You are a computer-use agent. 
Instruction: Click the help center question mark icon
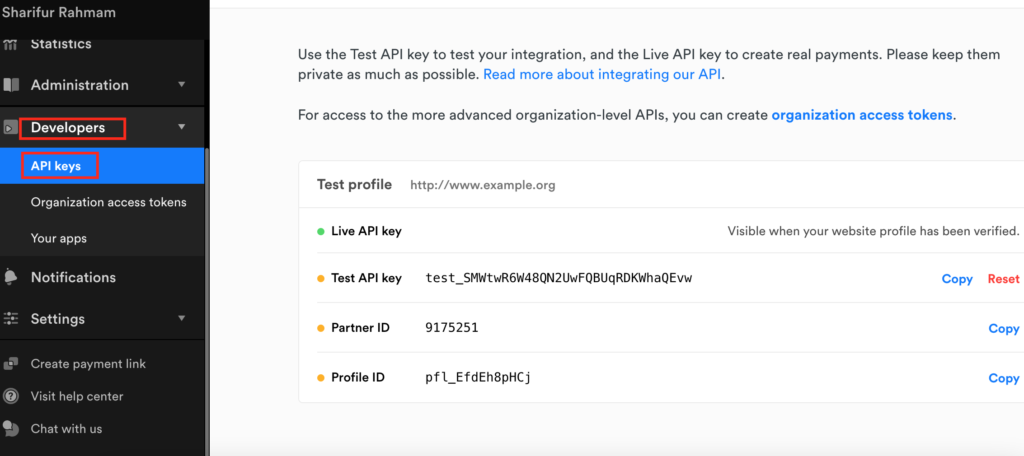pyautogui.click(x=10, y=396)
